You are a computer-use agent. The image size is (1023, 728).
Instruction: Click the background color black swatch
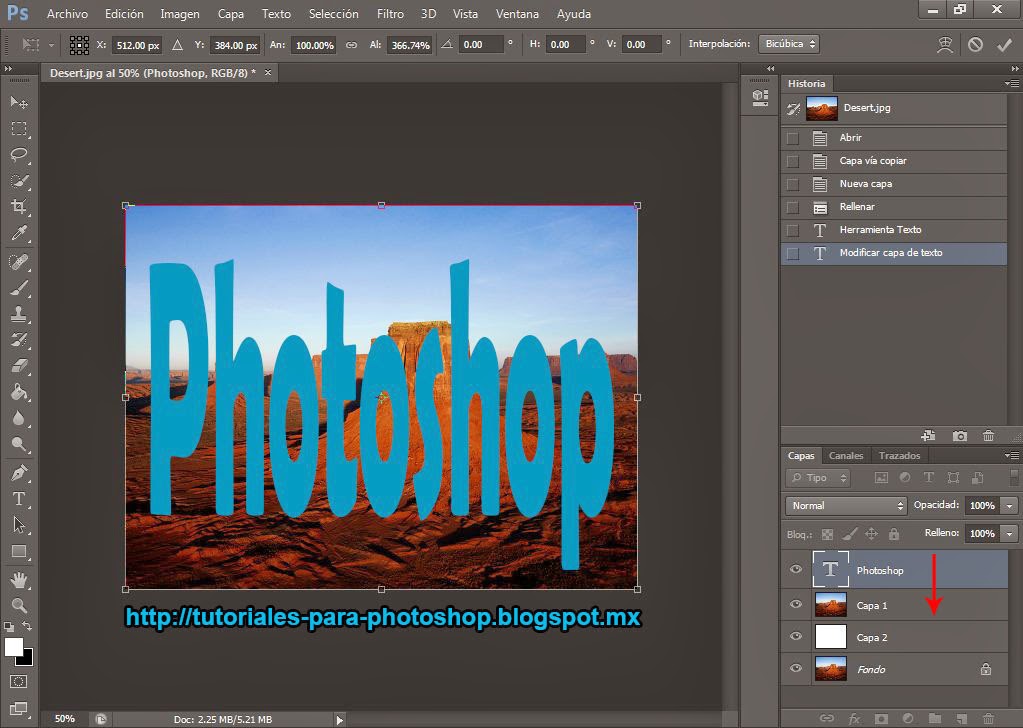[x=26, y=659]
